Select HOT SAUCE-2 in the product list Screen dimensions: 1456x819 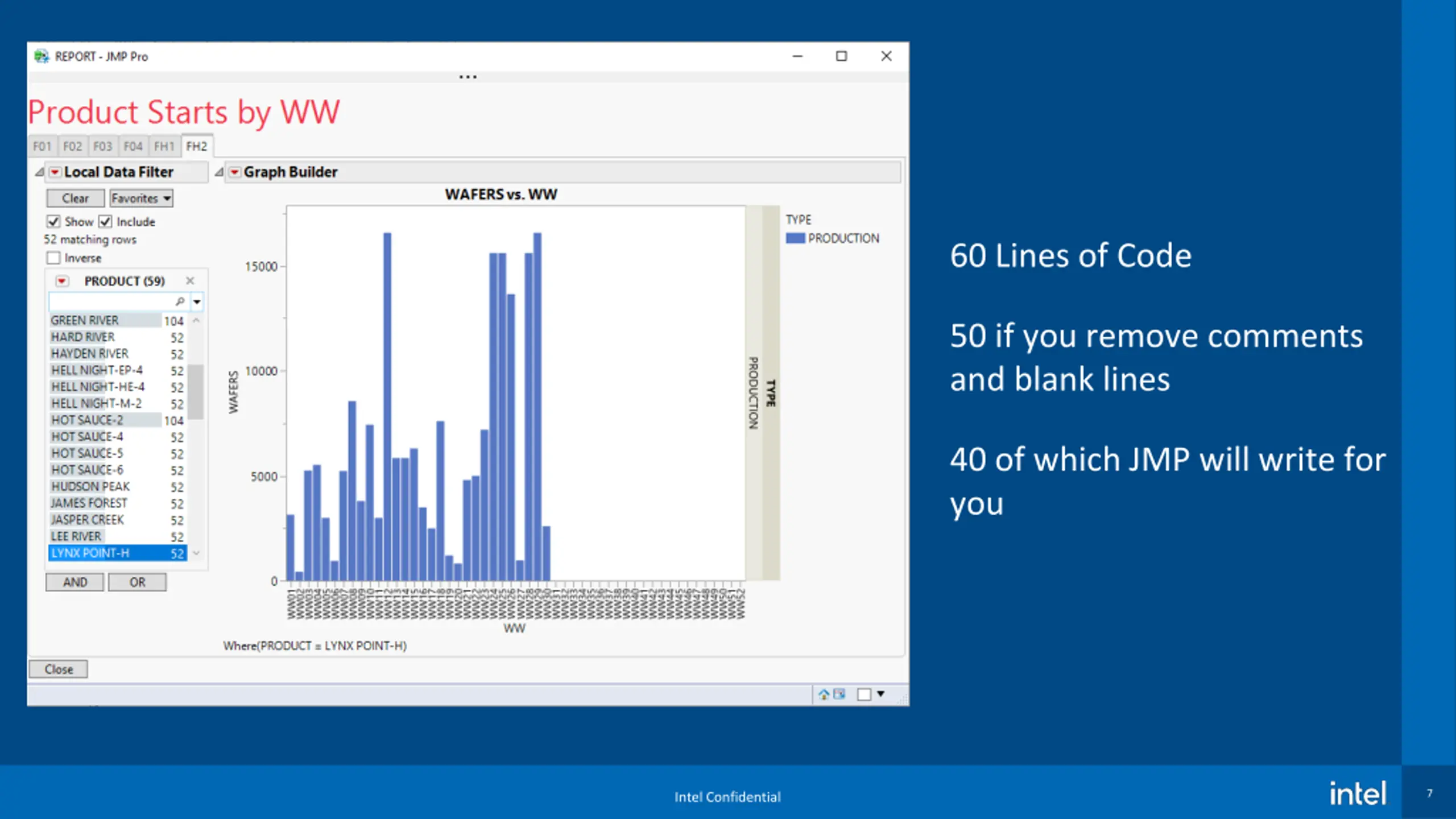117,420
